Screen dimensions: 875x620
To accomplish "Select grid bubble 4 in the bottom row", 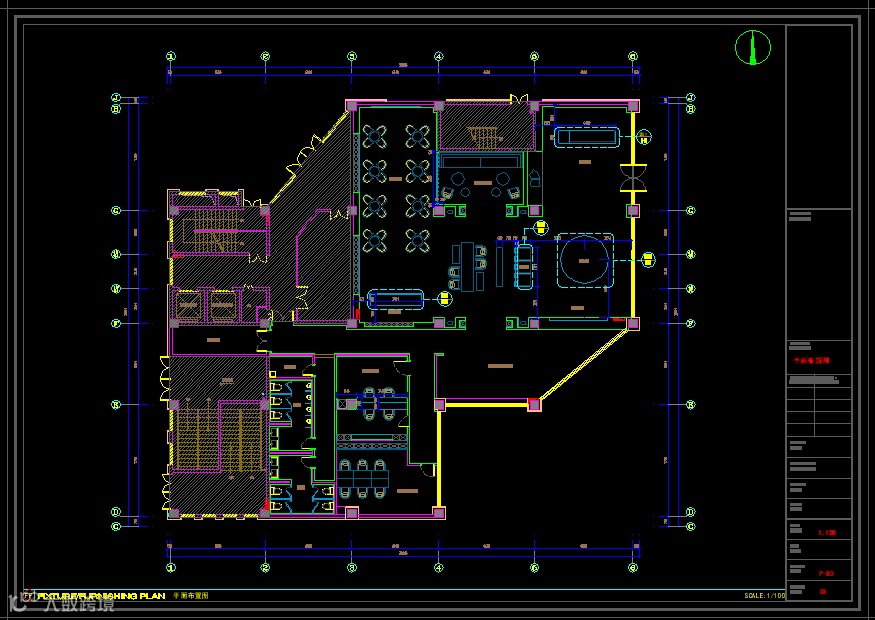I will coord(439,568).
